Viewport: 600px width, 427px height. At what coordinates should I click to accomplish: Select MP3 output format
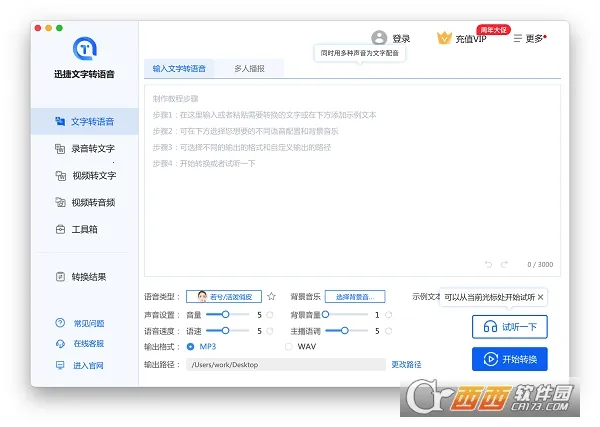click(x=191, y=346)
